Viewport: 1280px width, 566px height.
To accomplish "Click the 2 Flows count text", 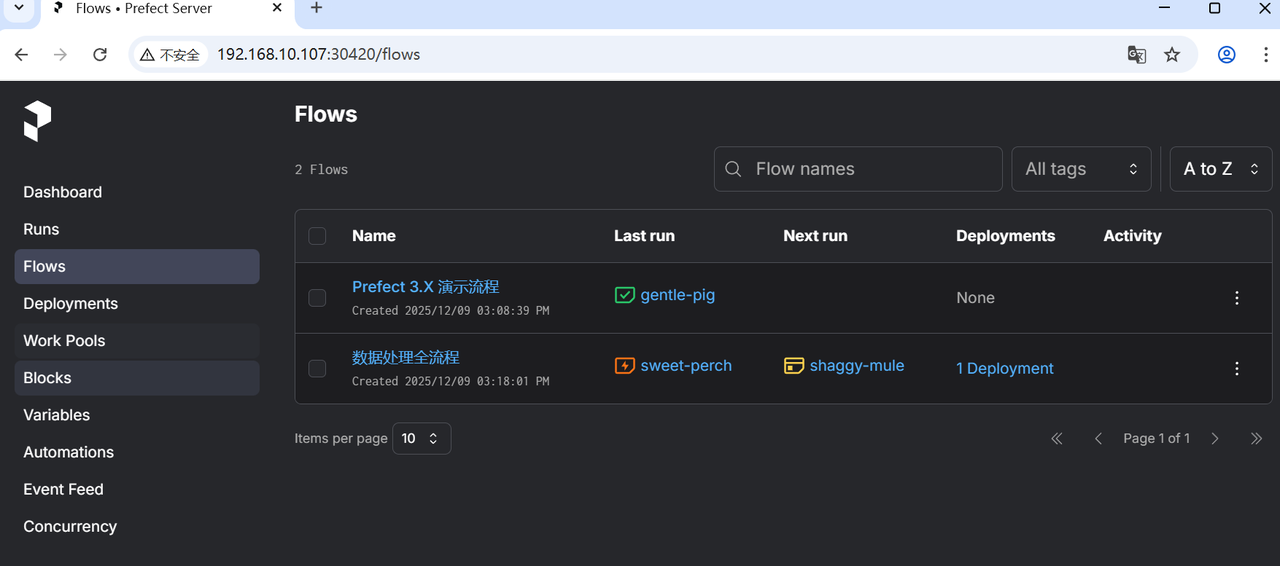I will pos(321,170).
